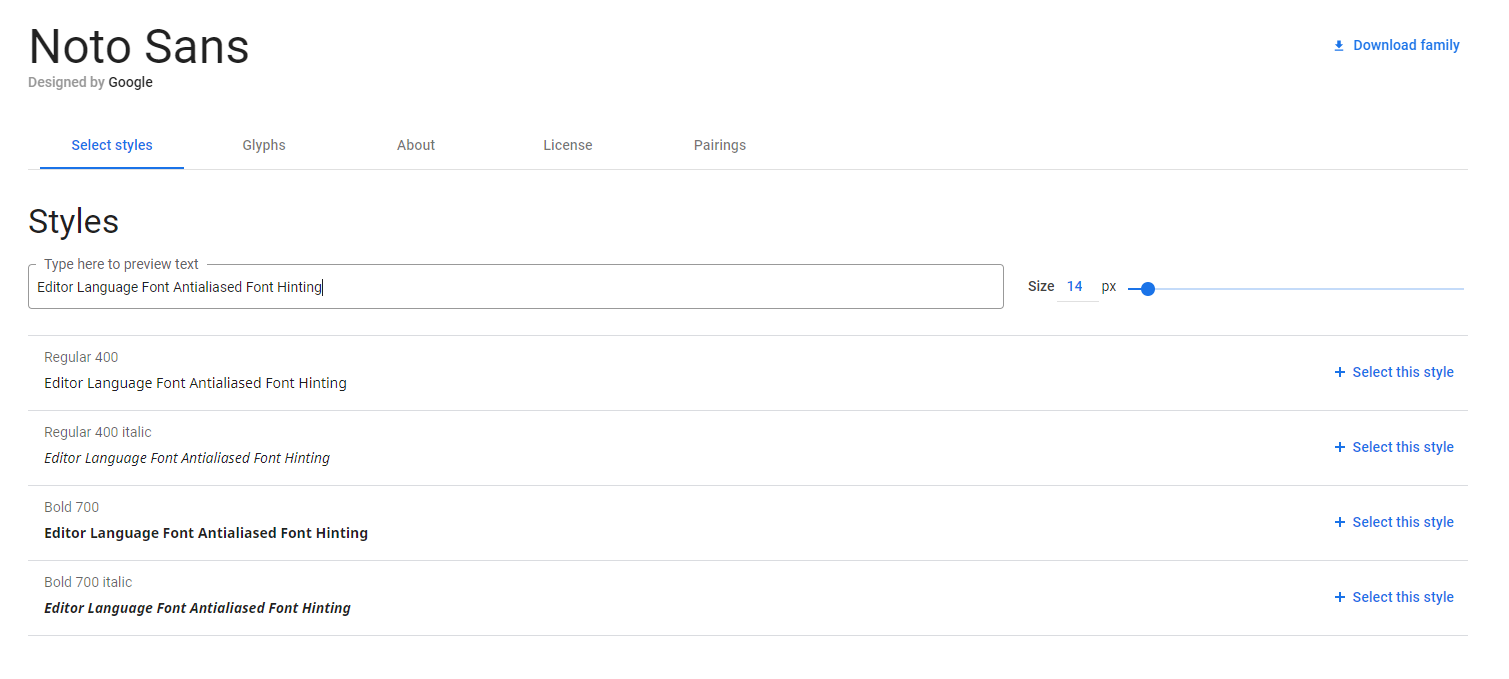
Task: Click the 'Regular 400' style label
Action: coord(81,357)
